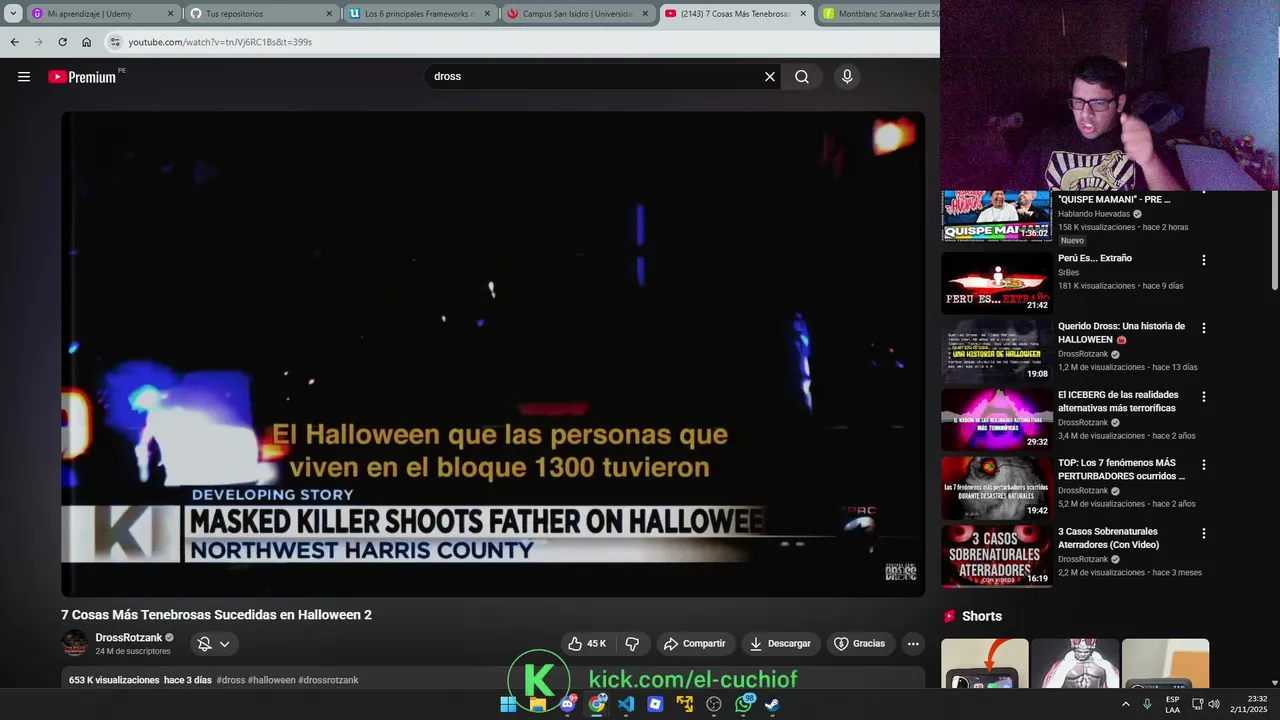The height and width of the screenshot is (720, 1280).
Task: View site information icon in address bar
Action: [x=115, y=42]
